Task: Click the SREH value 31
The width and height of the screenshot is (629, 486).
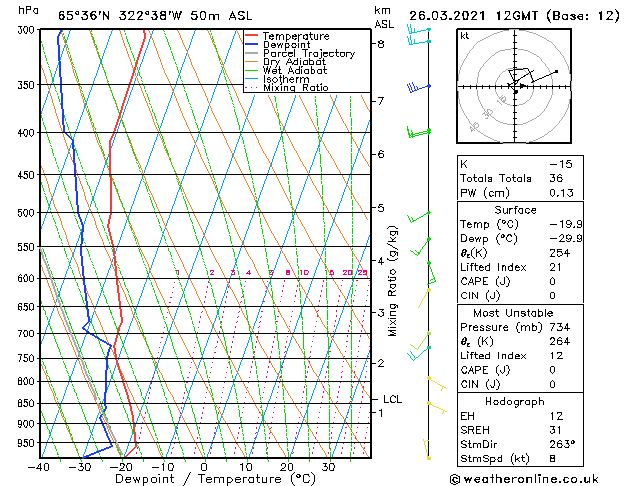Action: (556, 430)
